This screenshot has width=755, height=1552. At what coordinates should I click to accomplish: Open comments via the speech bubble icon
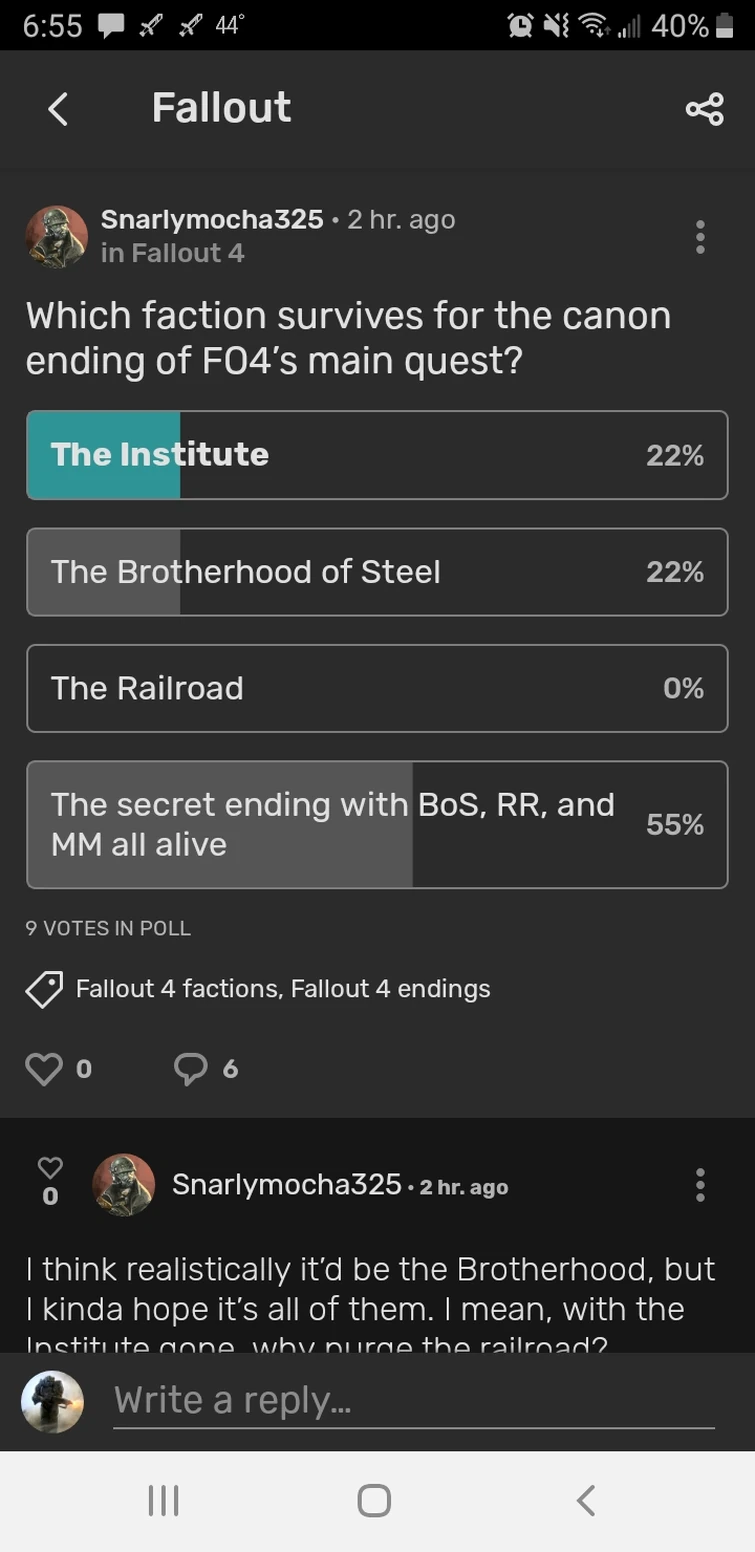coord(190,1069)
